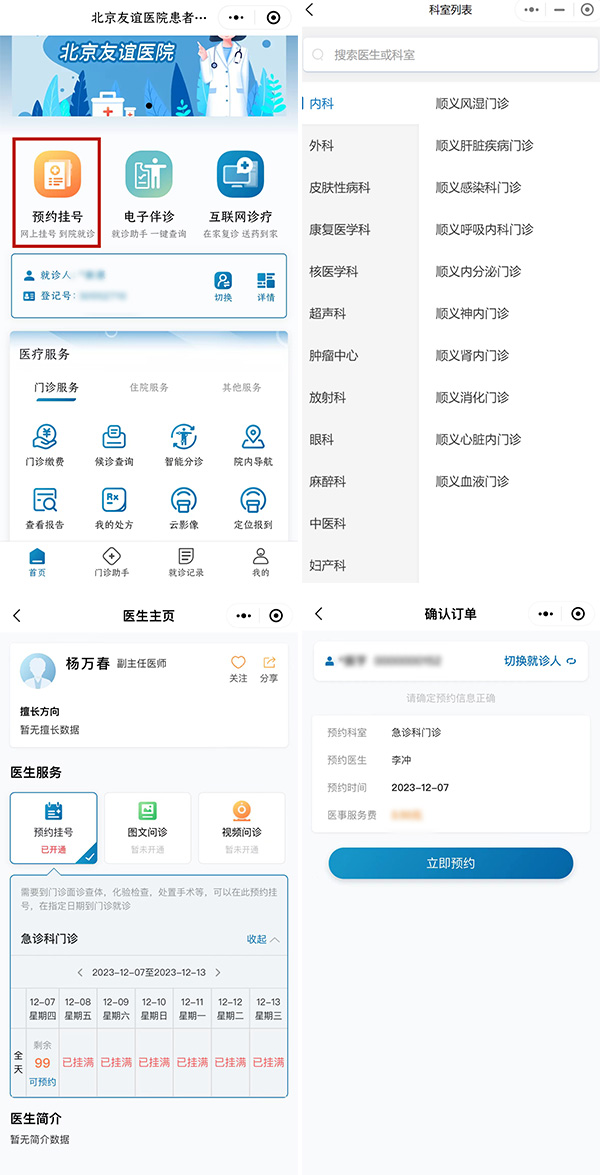The image size is (600, 1175).
Task: Open 门诊缴费 outpatient payment icon
Action: (x=44, y=437)
